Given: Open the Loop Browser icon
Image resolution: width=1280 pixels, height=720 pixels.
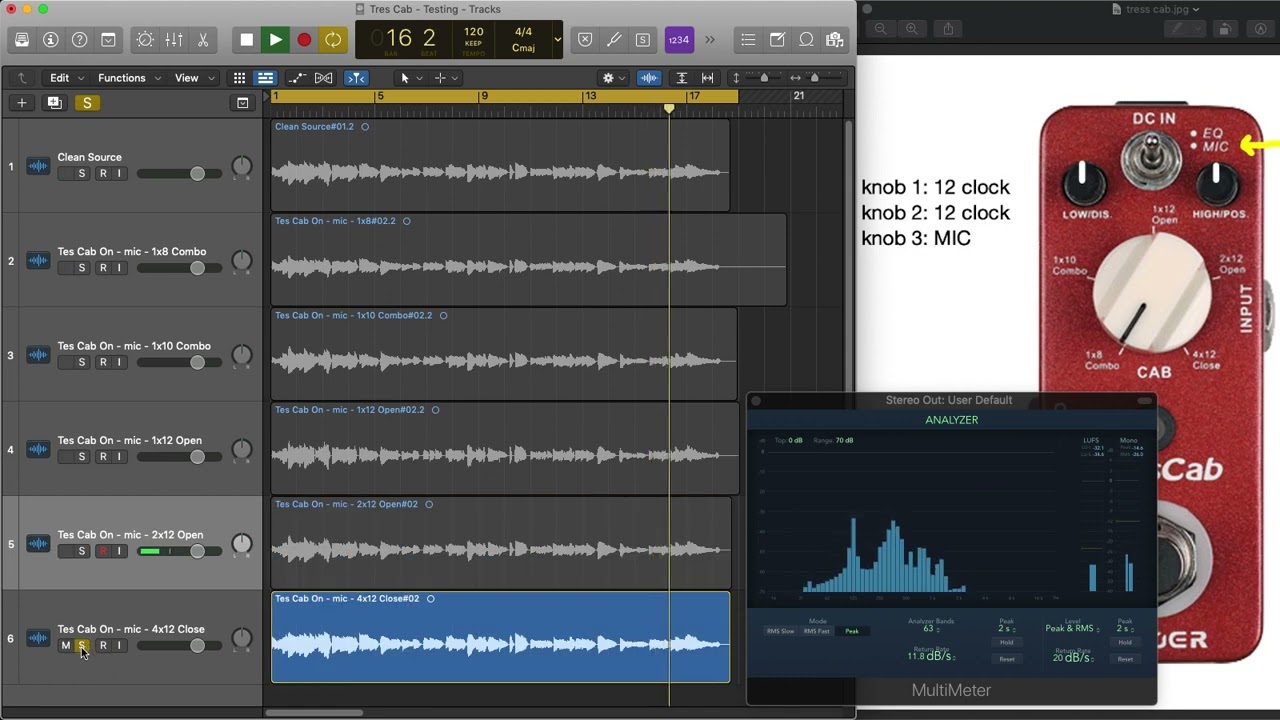Looking at the screenshot, I should (806, 40).
